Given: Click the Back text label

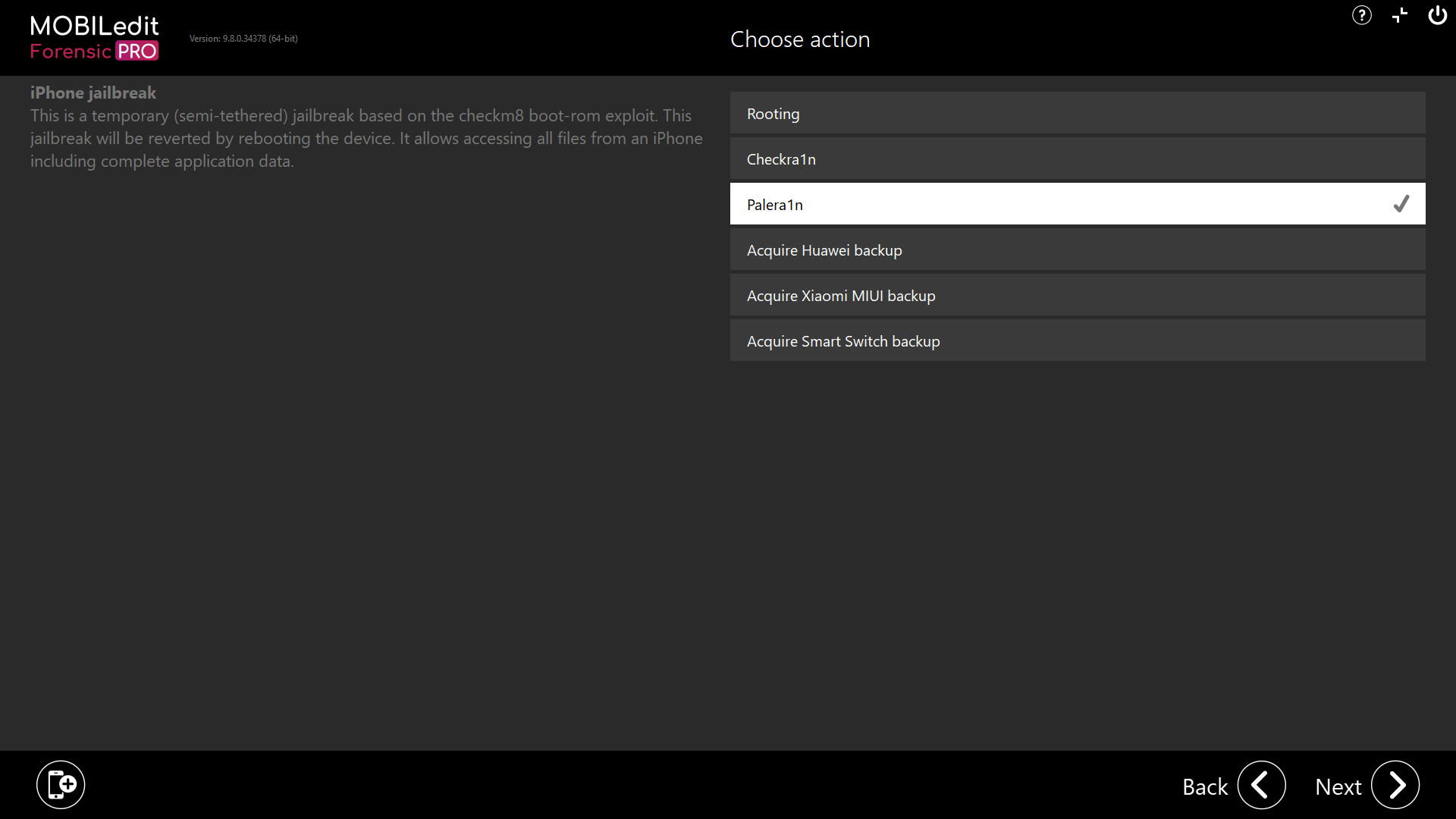Looking at the screenshot, I should coord(1205,787).
